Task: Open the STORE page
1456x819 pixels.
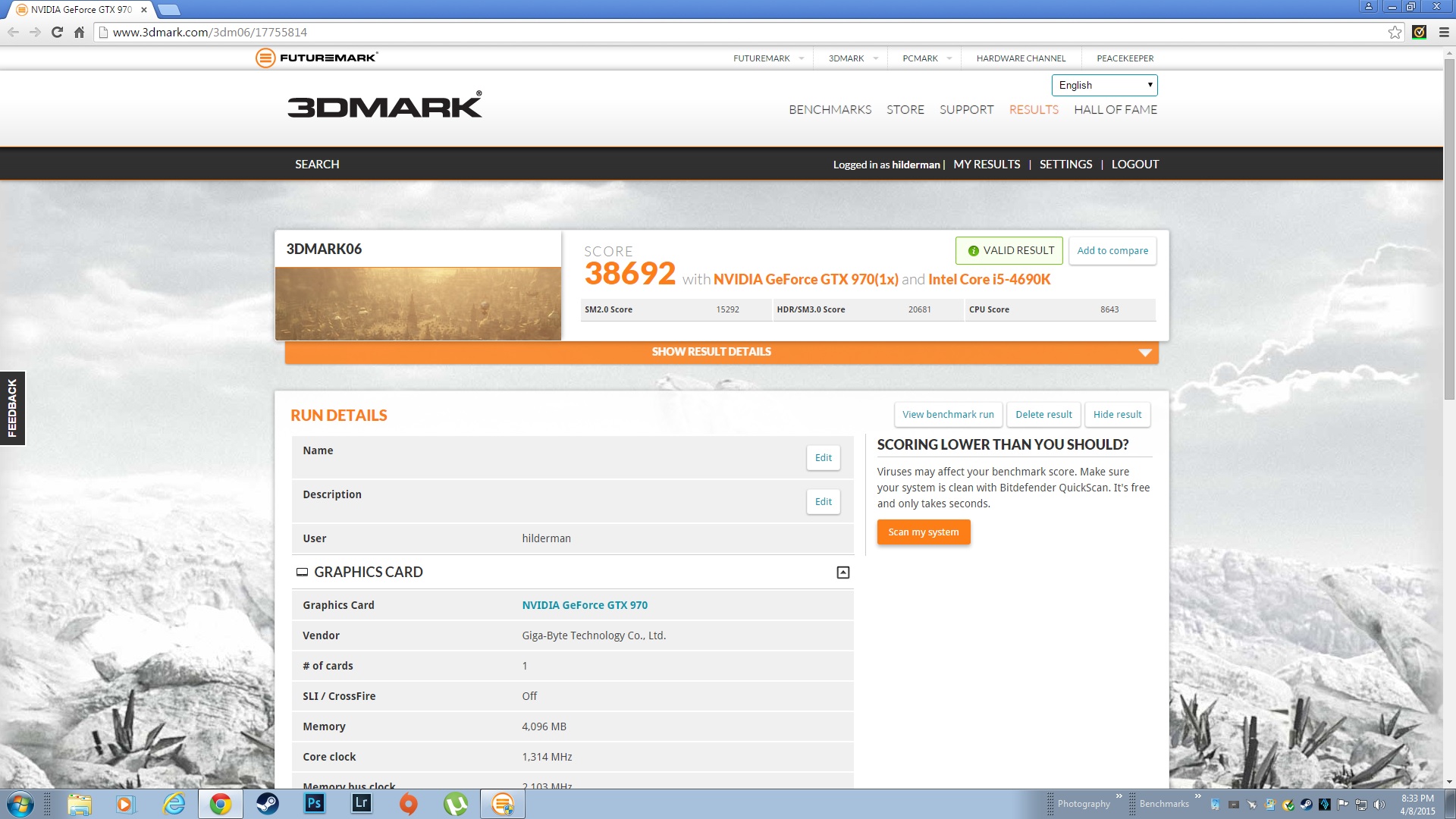Action: click(x=905, y=110)
